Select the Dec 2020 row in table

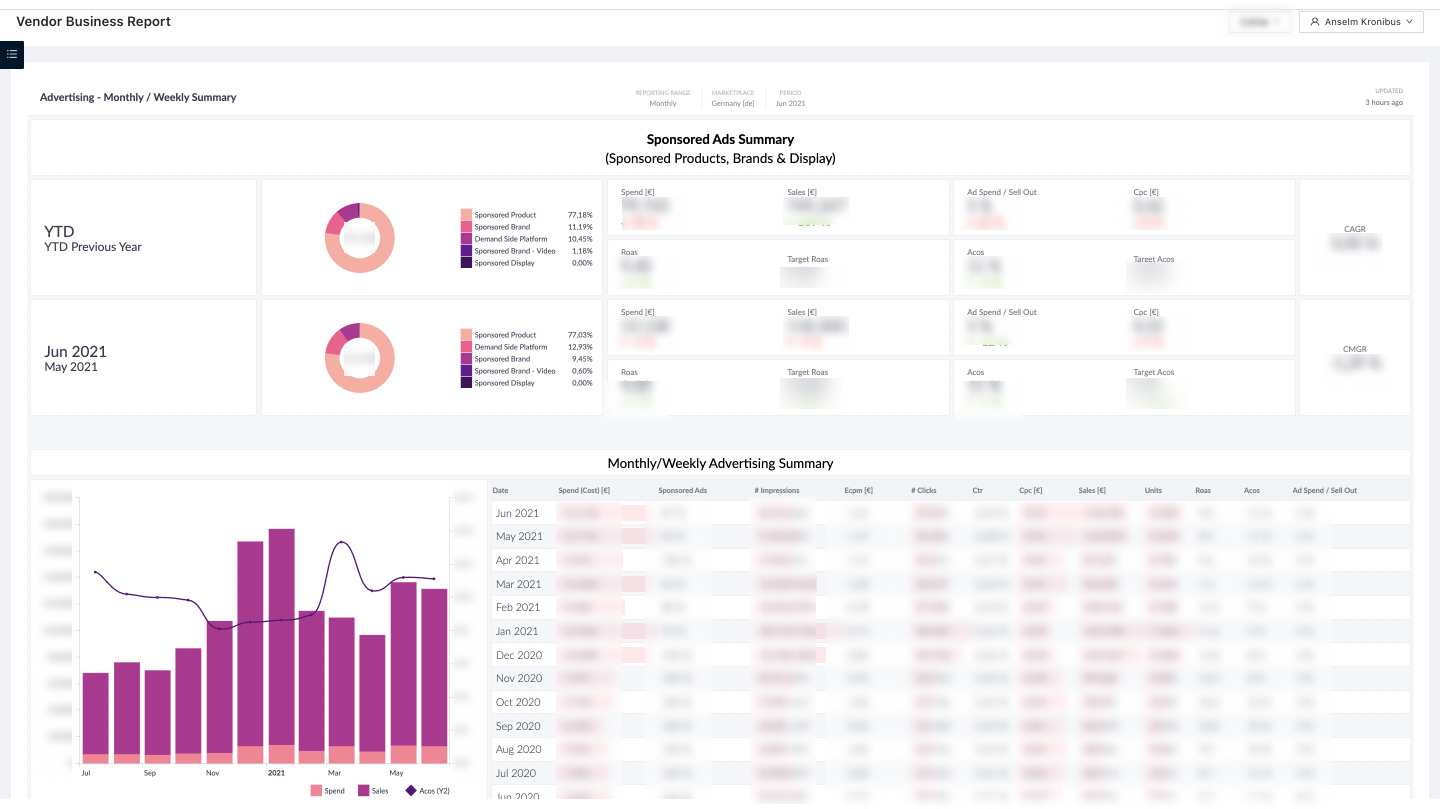pos(518,655)
